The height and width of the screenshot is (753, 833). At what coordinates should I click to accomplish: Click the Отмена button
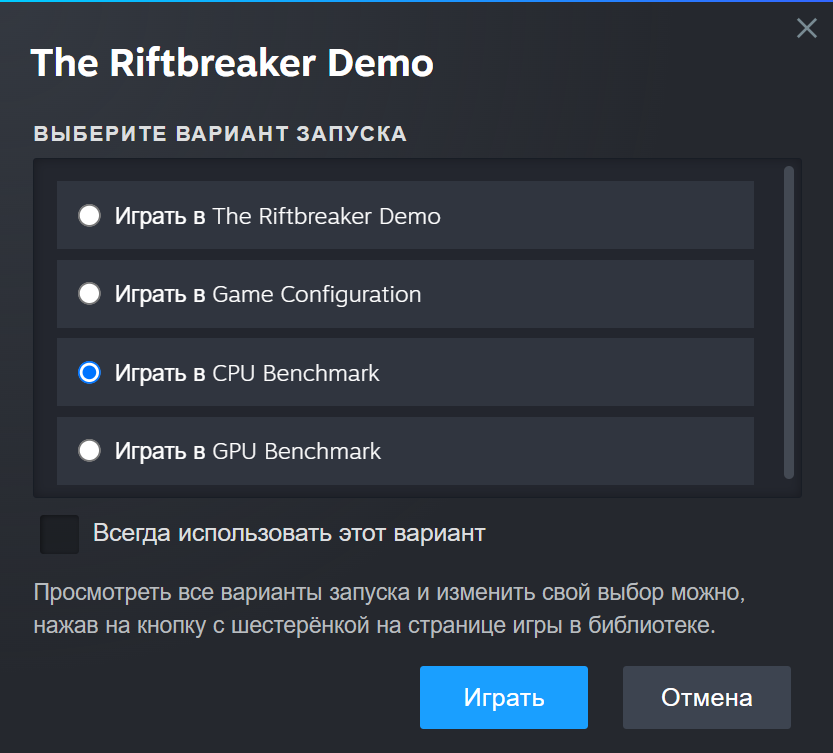tap(707, 697)
